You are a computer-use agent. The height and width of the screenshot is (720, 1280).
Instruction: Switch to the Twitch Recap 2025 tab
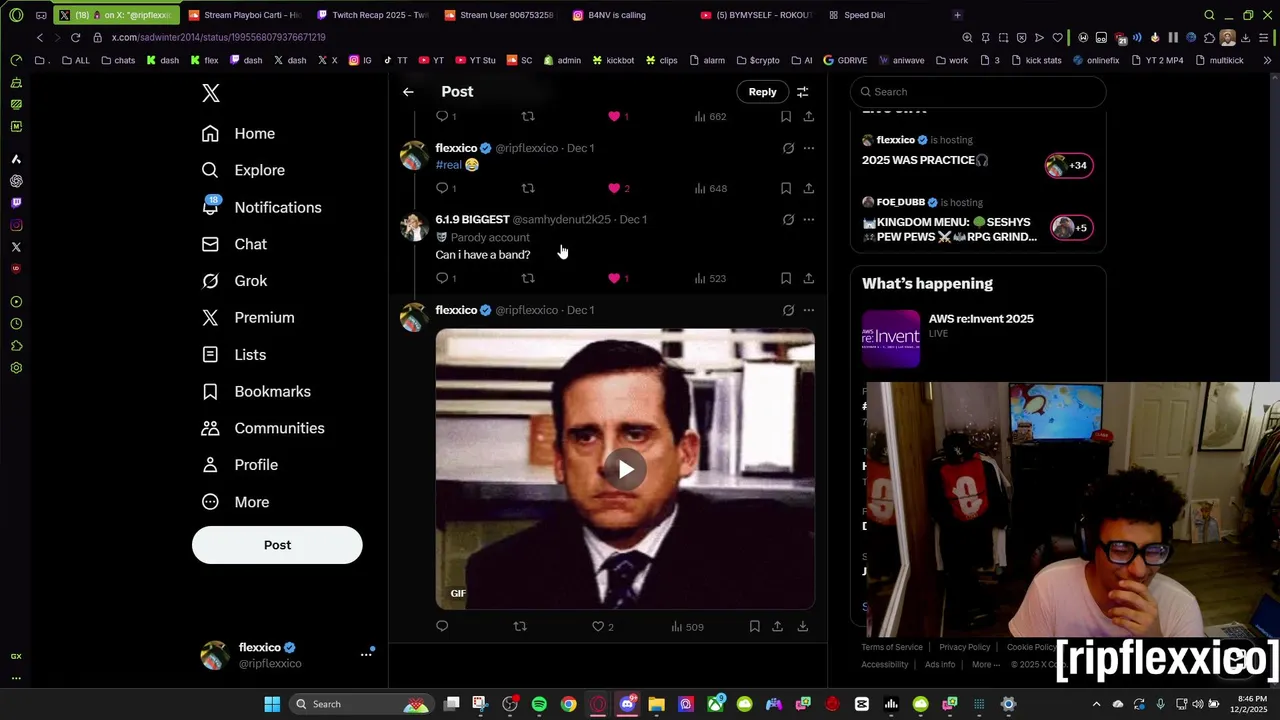(x=372, y=15)
